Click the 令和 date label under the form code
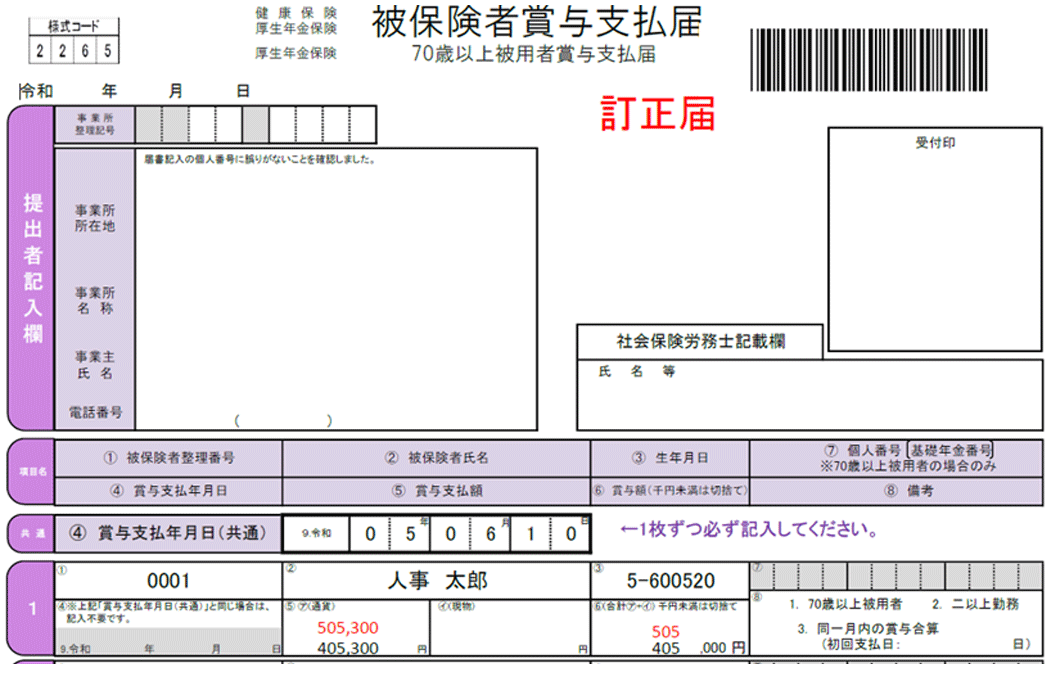This screenshot has height=682, width=1050. click(37, 91)
